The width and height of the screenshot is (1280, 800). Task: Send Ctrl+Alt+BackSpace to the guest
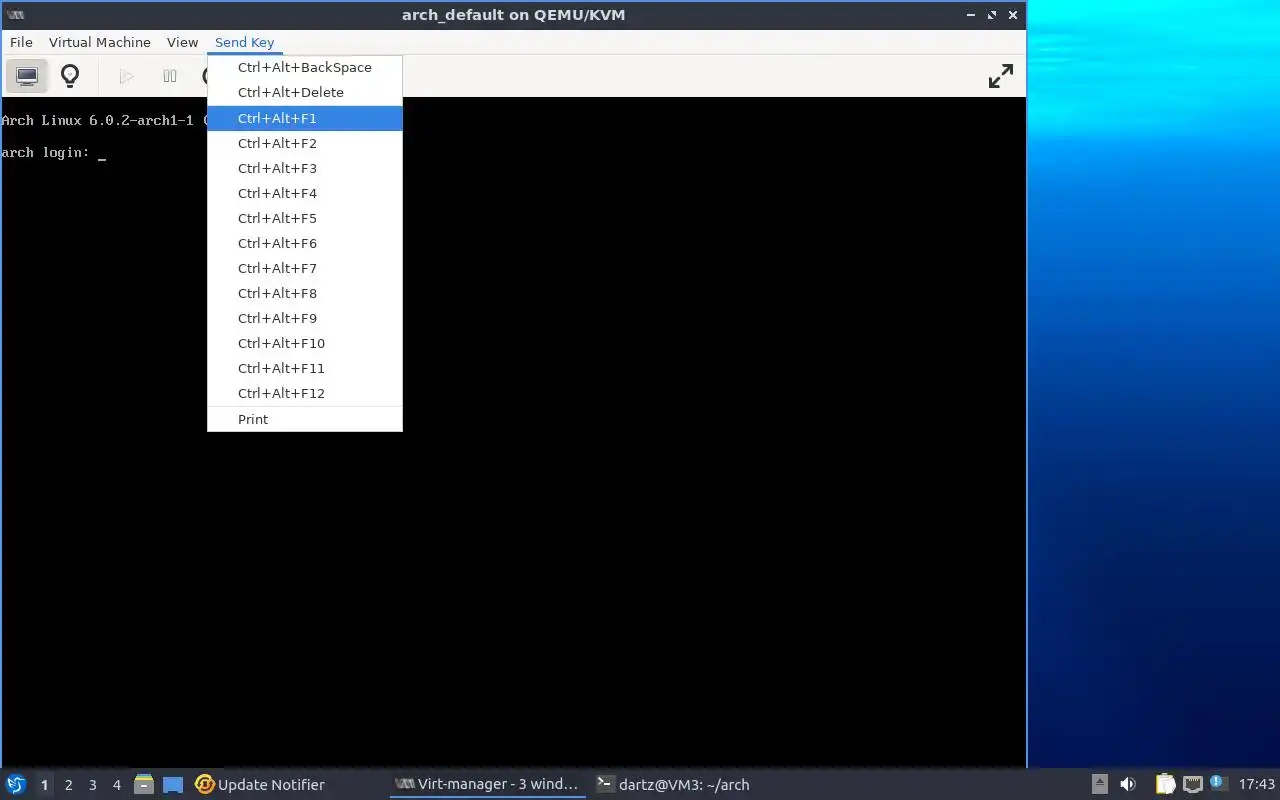coord(305,67)
